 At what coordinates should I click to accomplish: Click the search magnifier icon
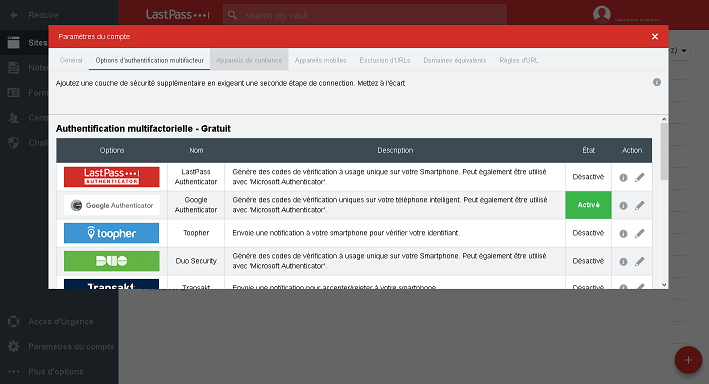coord(232,15)
